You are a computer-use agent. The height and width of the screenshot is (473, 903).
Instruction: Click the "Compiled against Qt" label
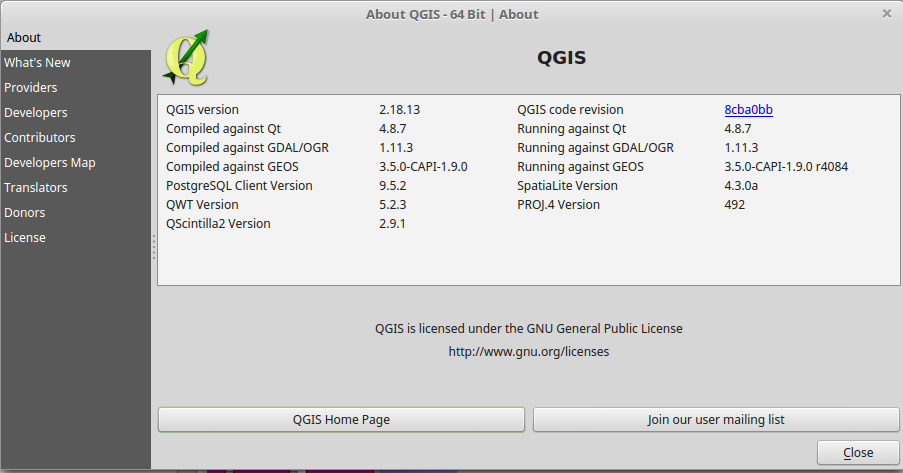[x=223, y=128]
